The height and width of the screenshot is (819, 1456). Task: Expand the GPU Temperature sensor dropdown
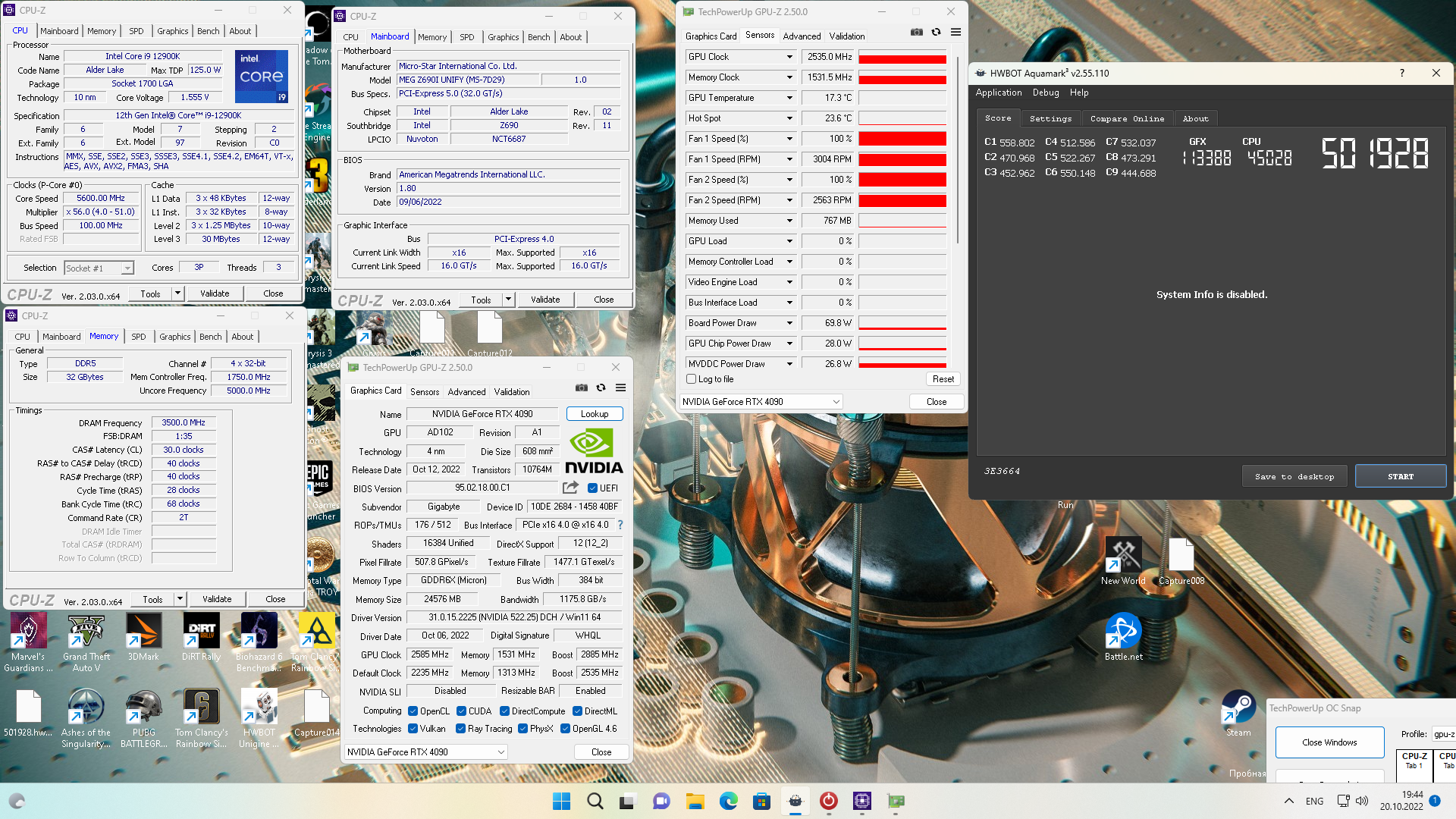tap(789, 98)
